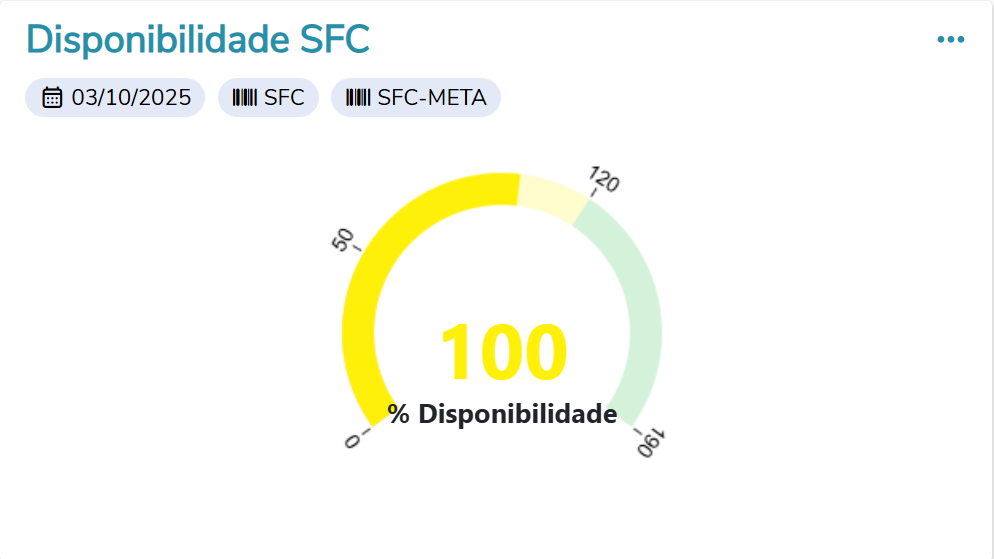Click the gauge's 120 scale label

click(605, 180)
